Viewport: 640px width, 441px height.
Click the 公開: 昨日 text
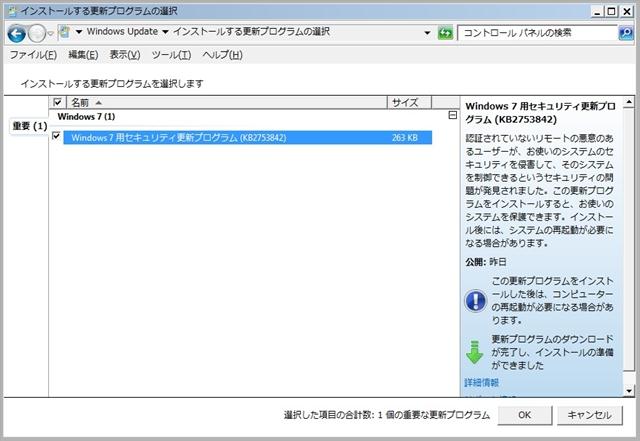[486, 262]
